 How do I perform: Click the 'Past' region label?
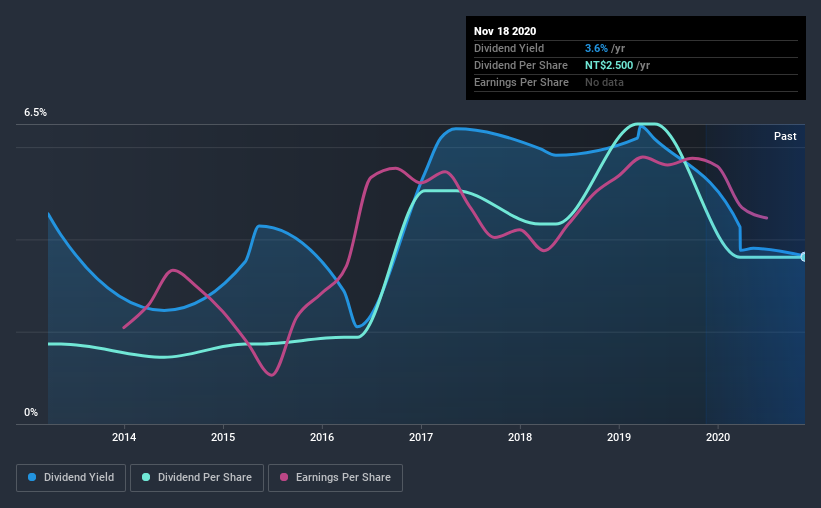pos(785,136)
